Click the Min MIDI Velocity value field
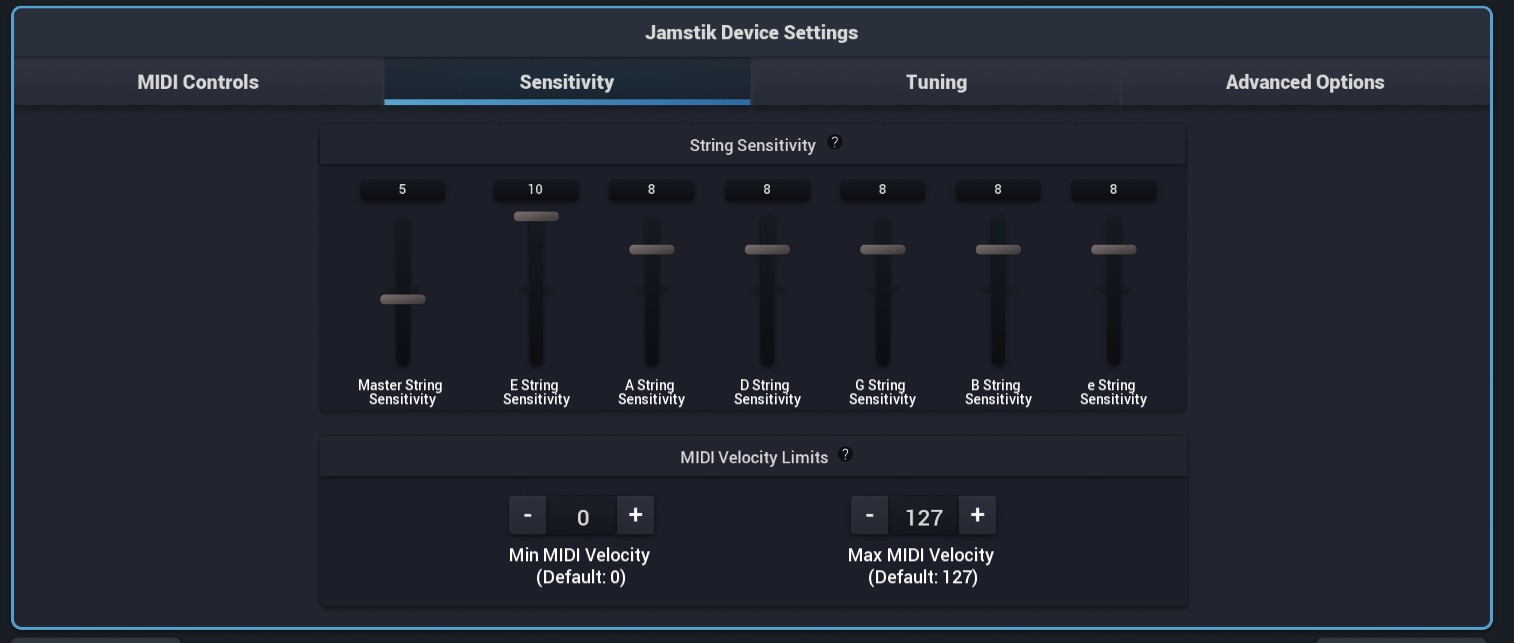The height and width of the screenshot is (643, 1514). click(582, 517)
